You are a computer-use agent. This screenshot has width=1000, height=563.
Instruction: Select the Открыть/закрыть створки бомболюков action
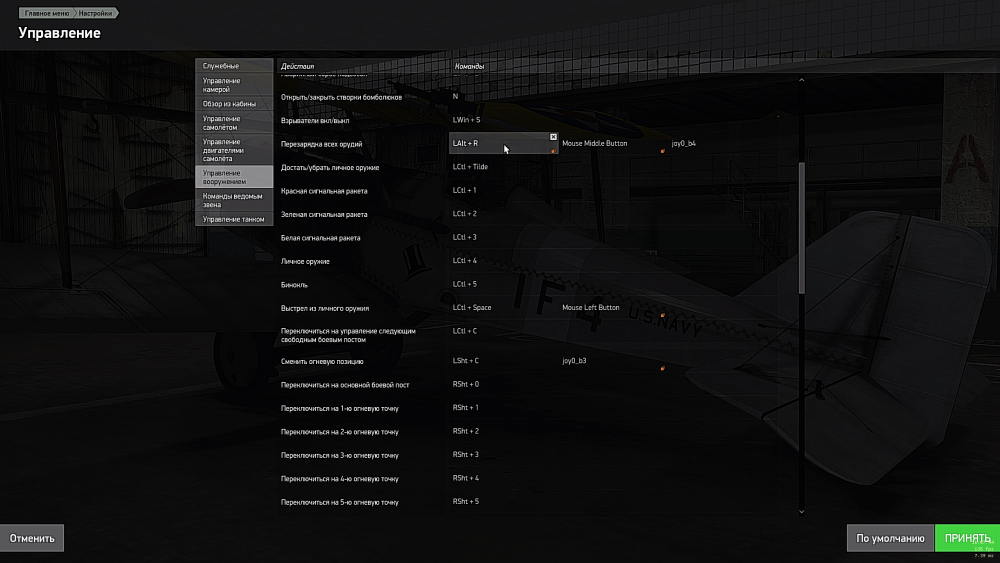pos(341,98)
